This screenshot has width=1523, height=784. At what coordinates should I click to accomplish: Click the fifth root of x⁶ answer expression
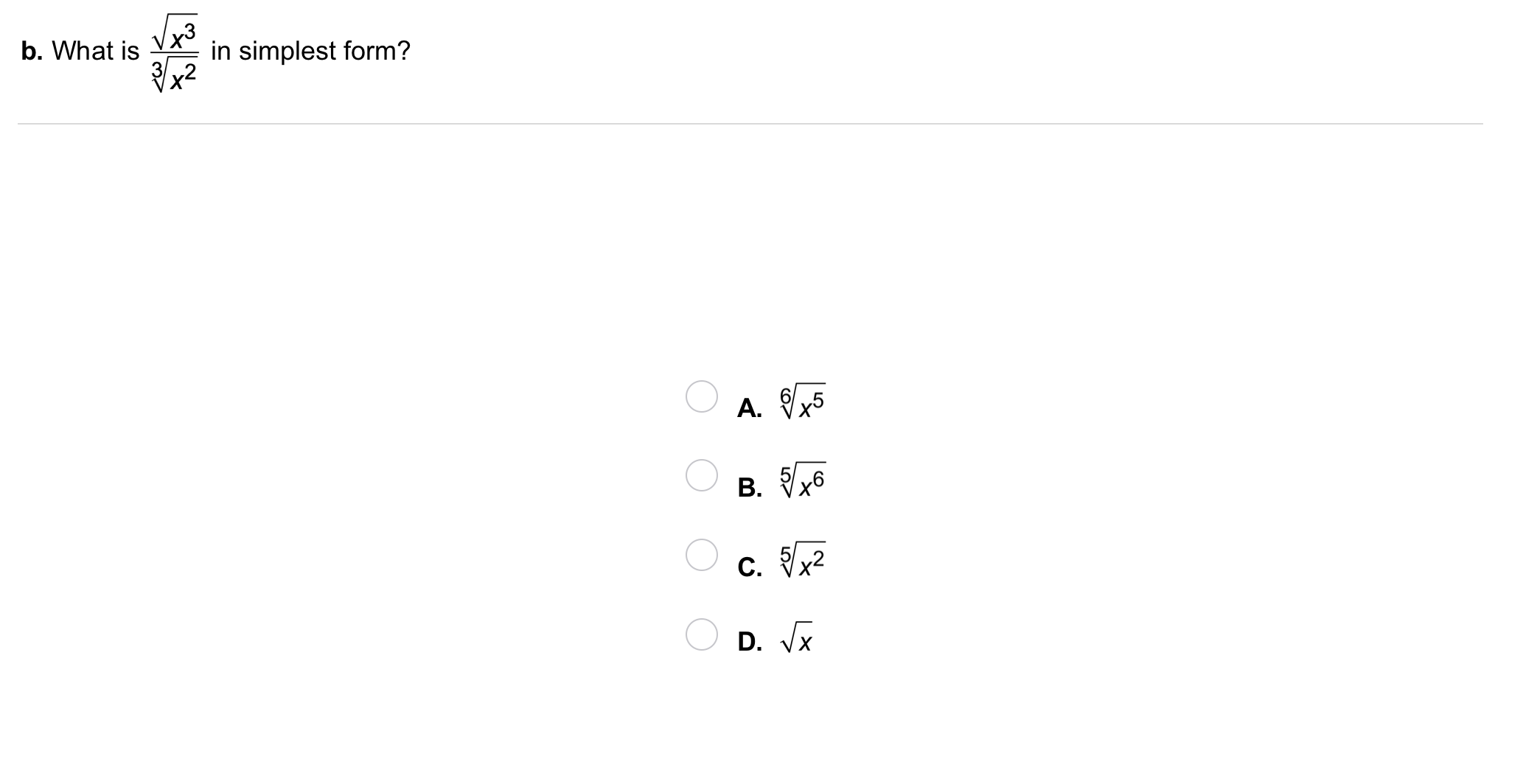803,481
